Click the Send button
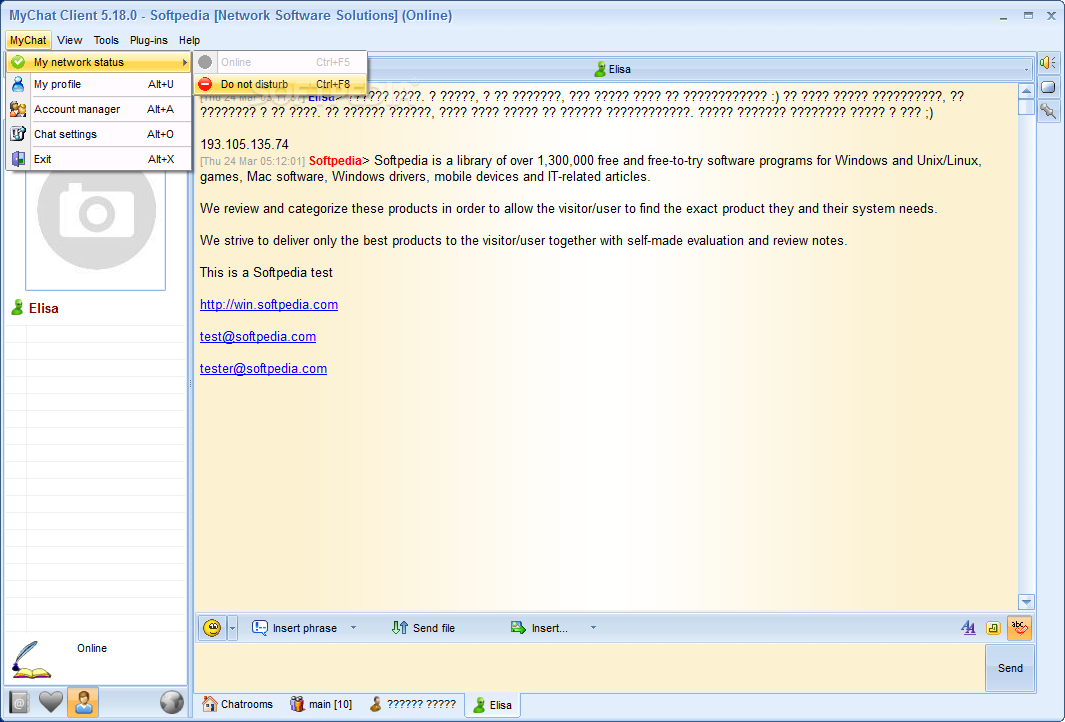 pos(1010,668)
